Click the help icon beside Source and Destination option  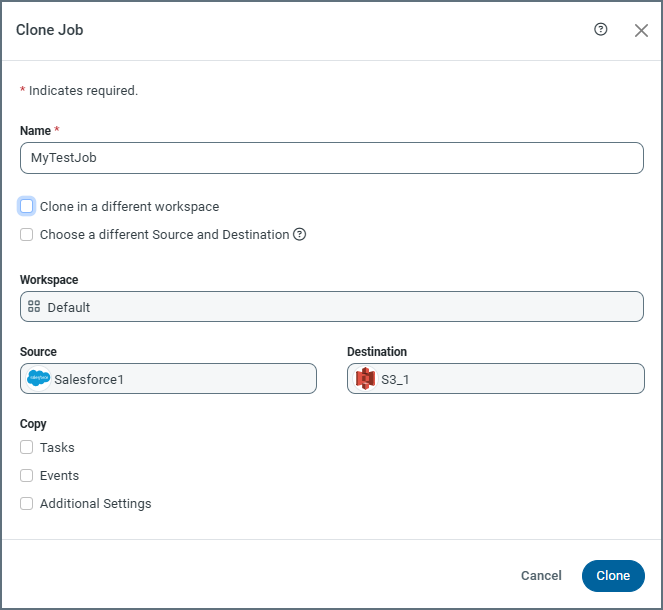point(299,235)
